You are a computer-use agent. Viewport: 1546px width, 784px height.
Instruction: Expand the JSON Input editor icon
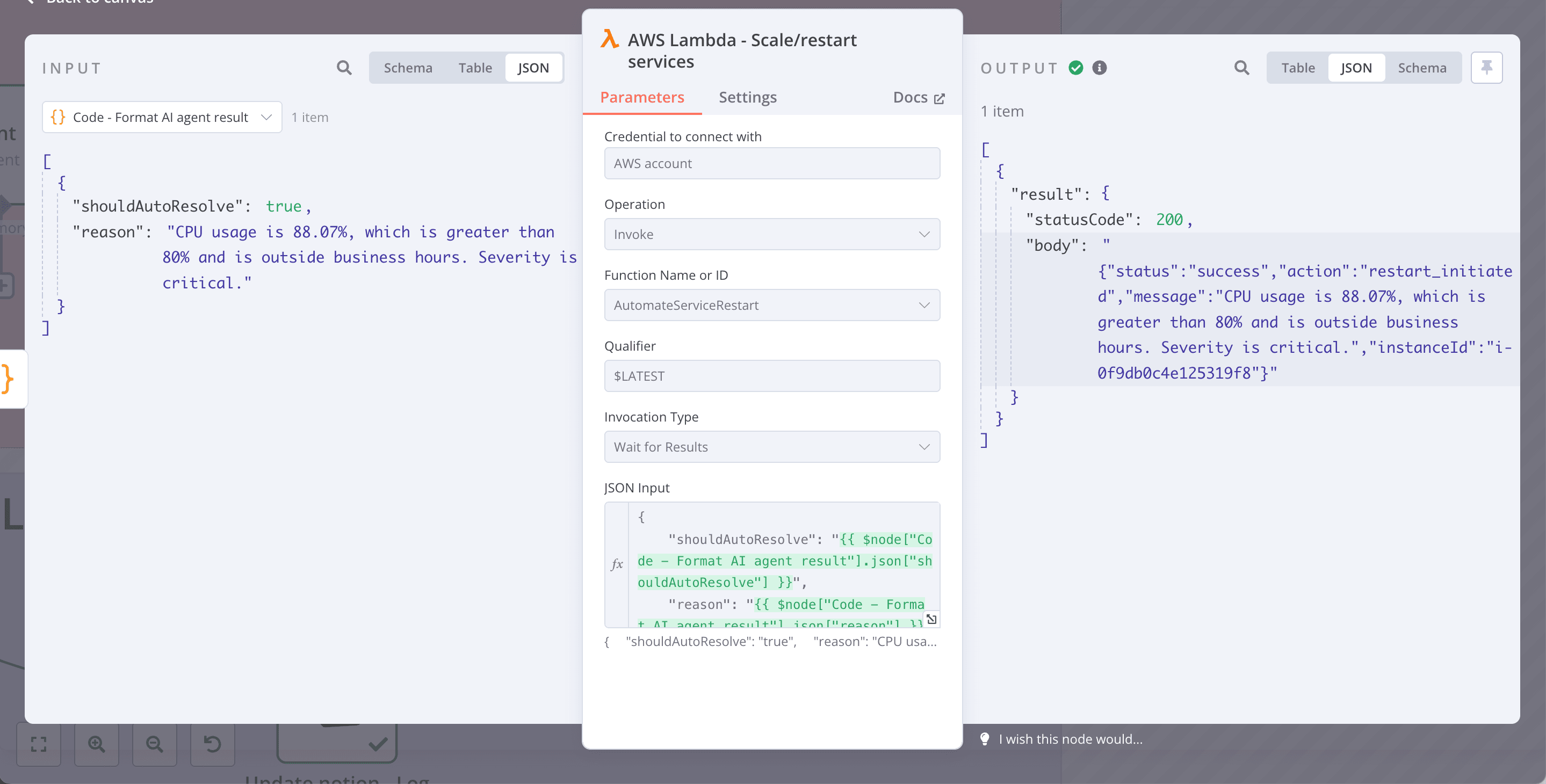931,619
